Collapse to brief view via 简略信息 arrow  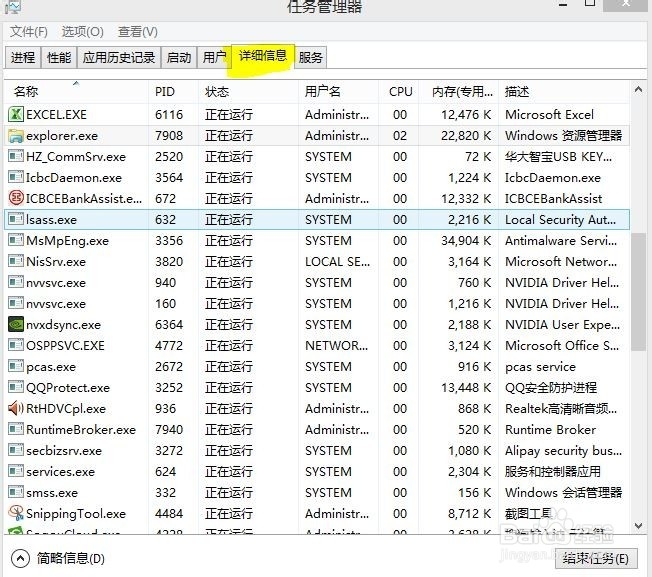point(20,558)
